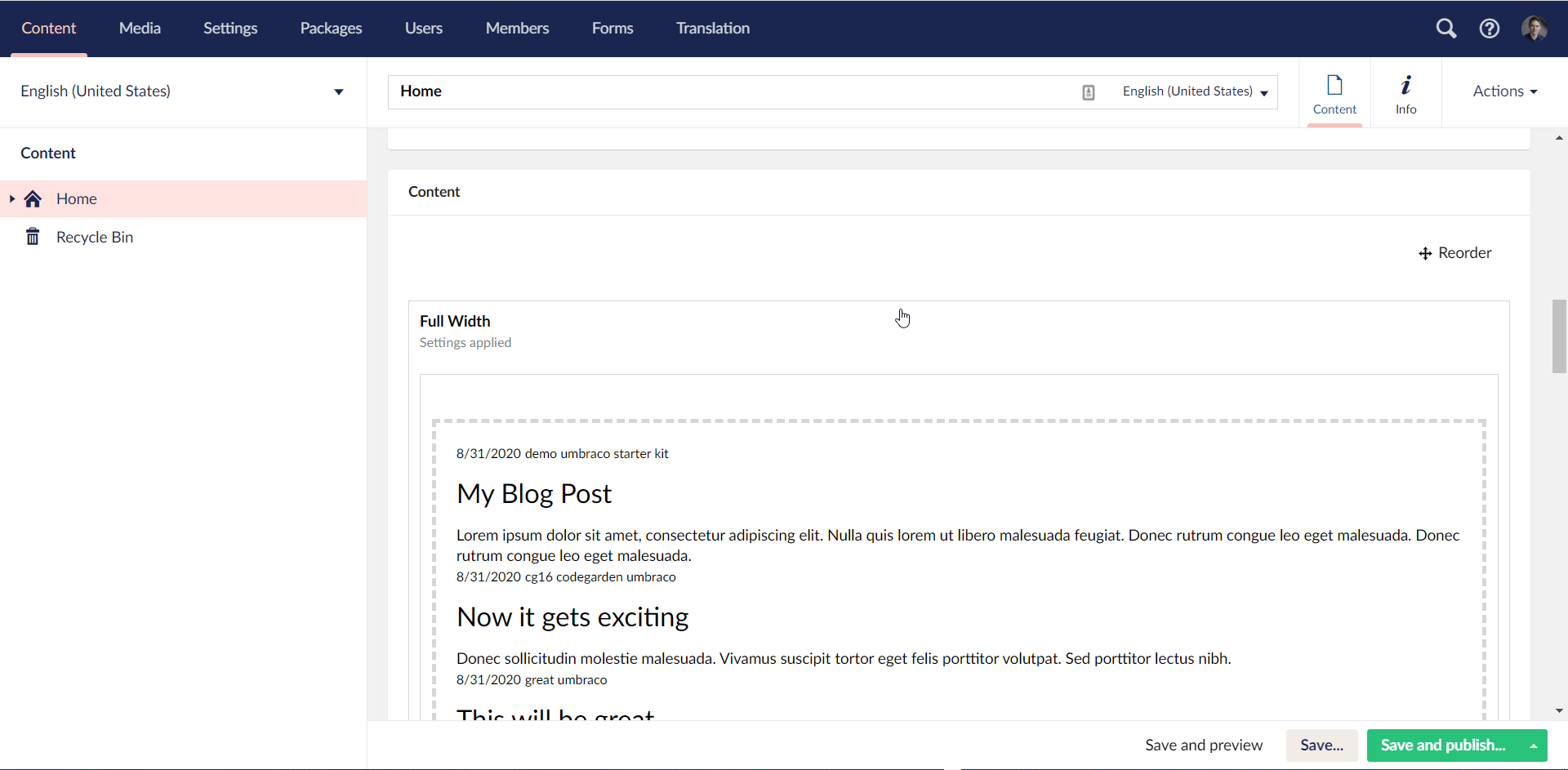The height and width of the screenshot is (770, 1568).
Task: Click '8/31/2020 demo umbraco starter kit' line
Action: point(562,454)
